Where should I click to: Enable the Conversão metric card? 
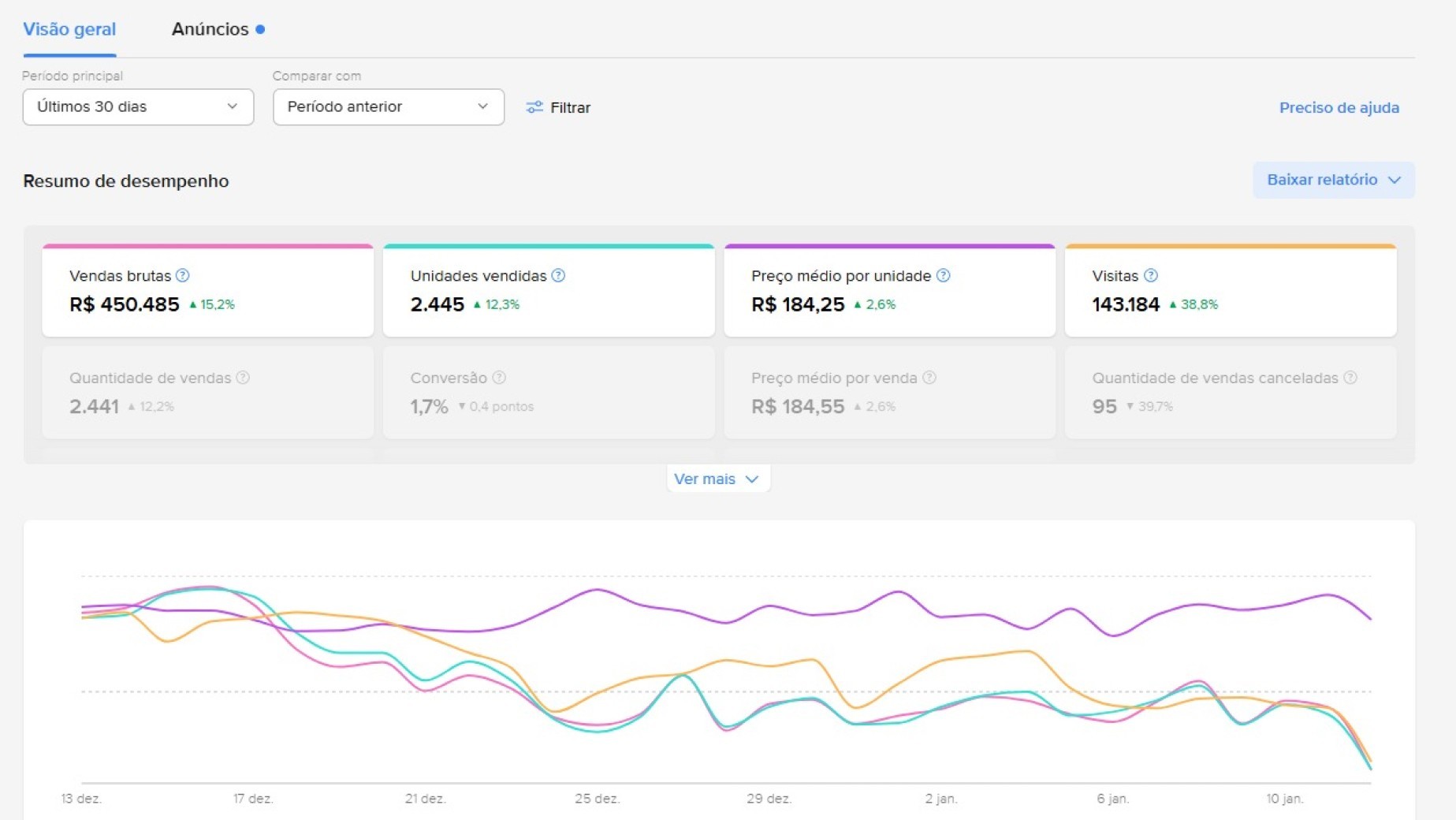pos(549,392)
